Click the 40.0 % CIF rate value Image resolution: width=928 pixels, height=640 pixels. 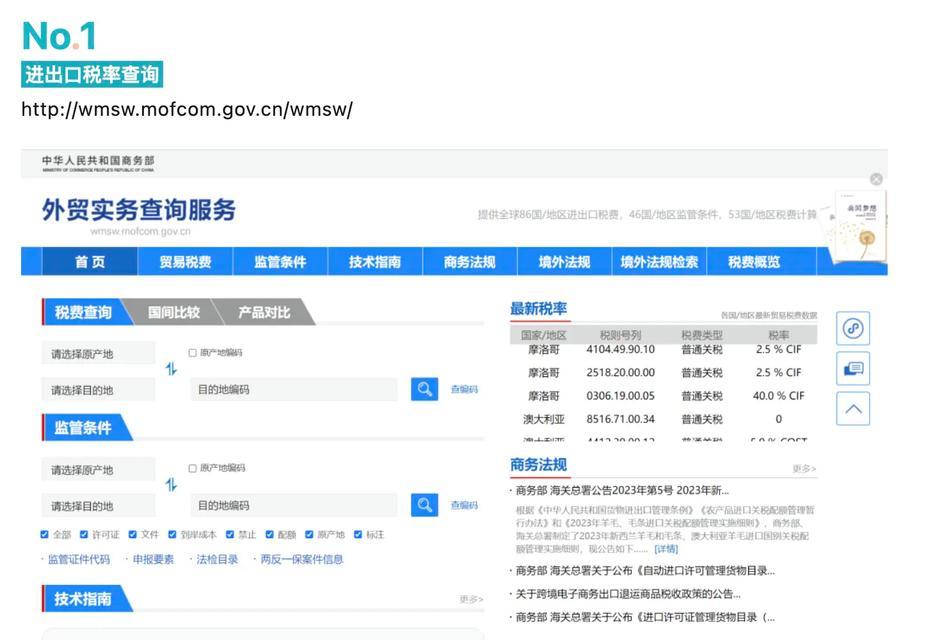coord(778,395)
